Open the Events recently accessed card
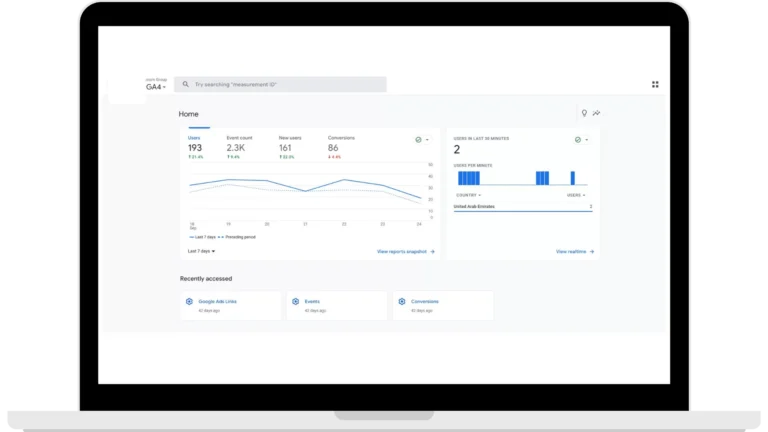The image size is (768, 432). click(336, 306)
